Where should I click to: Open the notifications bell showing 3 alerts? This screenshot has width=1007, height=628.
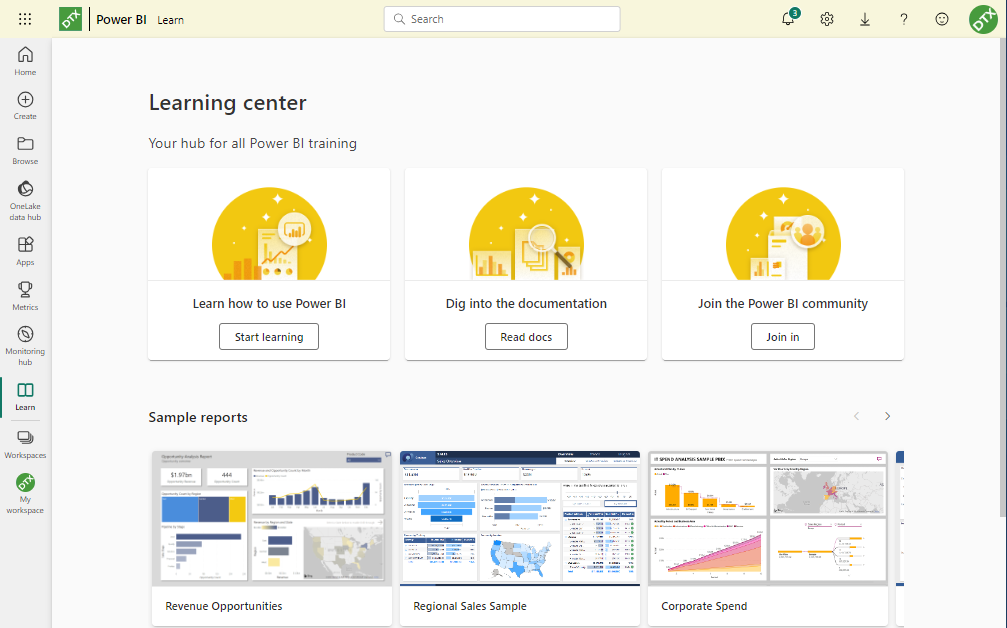click(788, 19)
